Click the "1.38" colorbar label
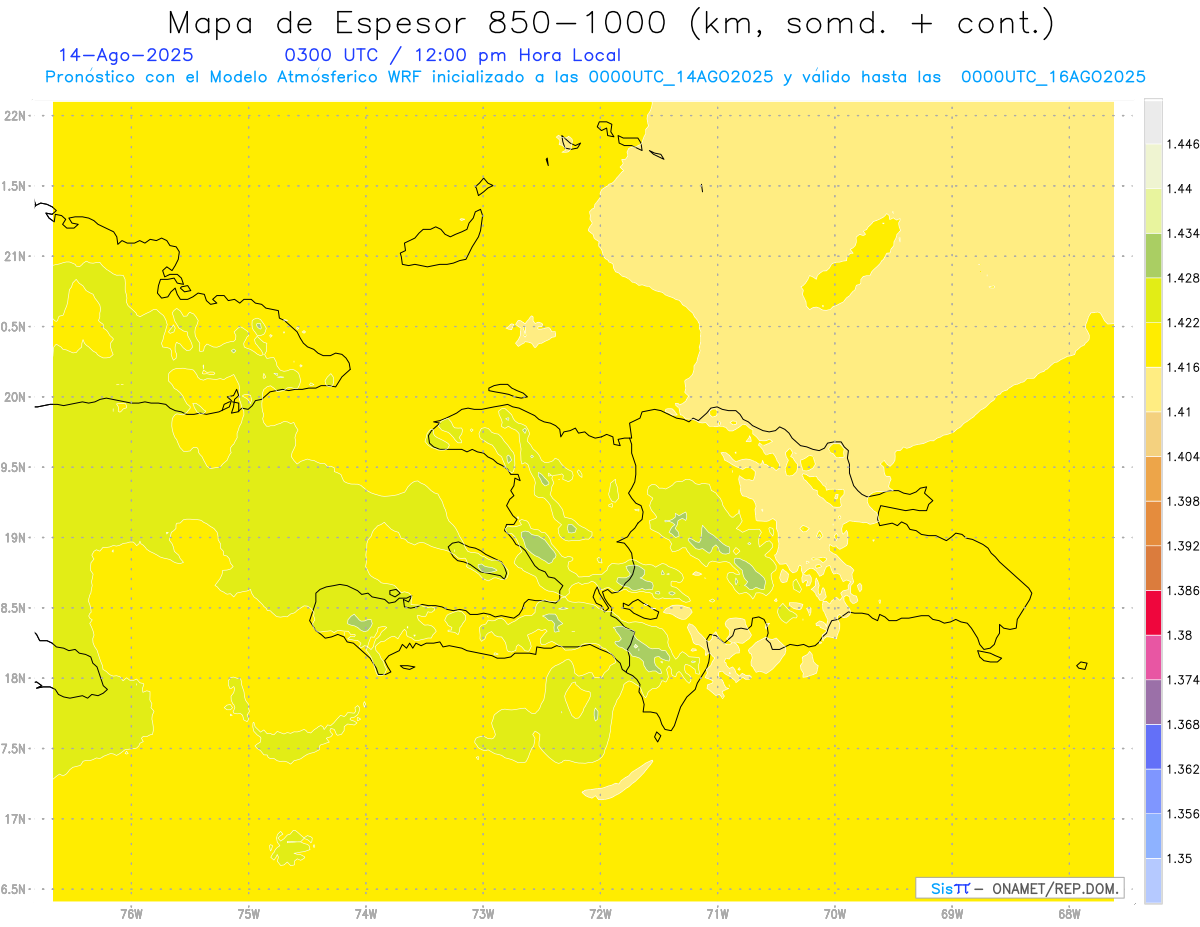This screenshot has height=927, width=1200. click(x=1181, y=635)
